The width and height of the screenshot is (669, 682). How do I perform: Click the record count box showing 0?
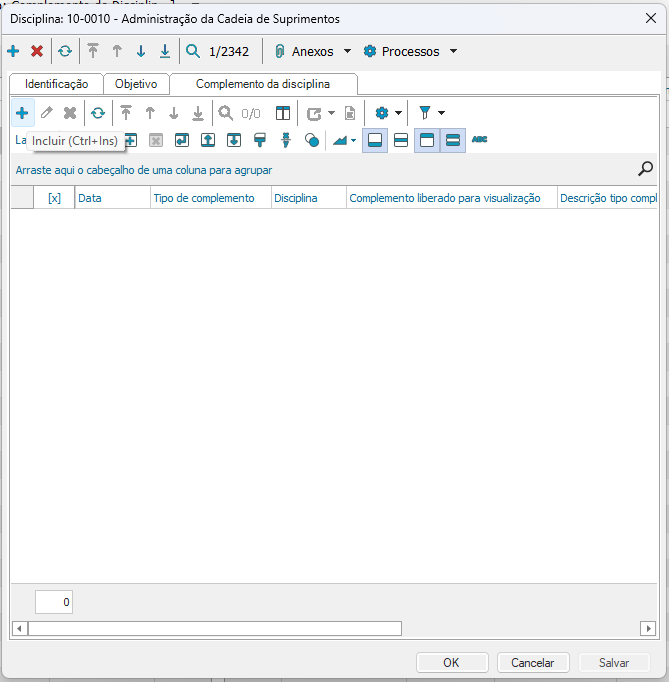(x=54, y=602)
